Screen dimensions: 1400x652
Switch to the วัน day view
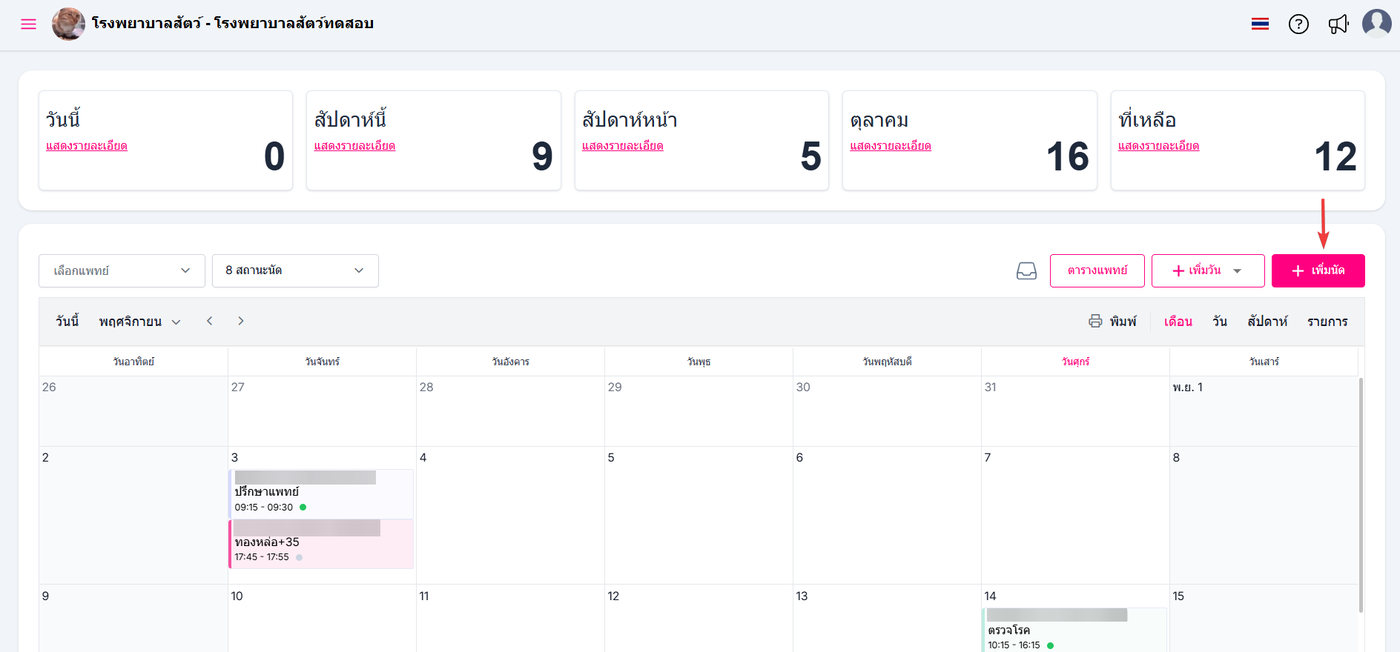coord(1220,321)
